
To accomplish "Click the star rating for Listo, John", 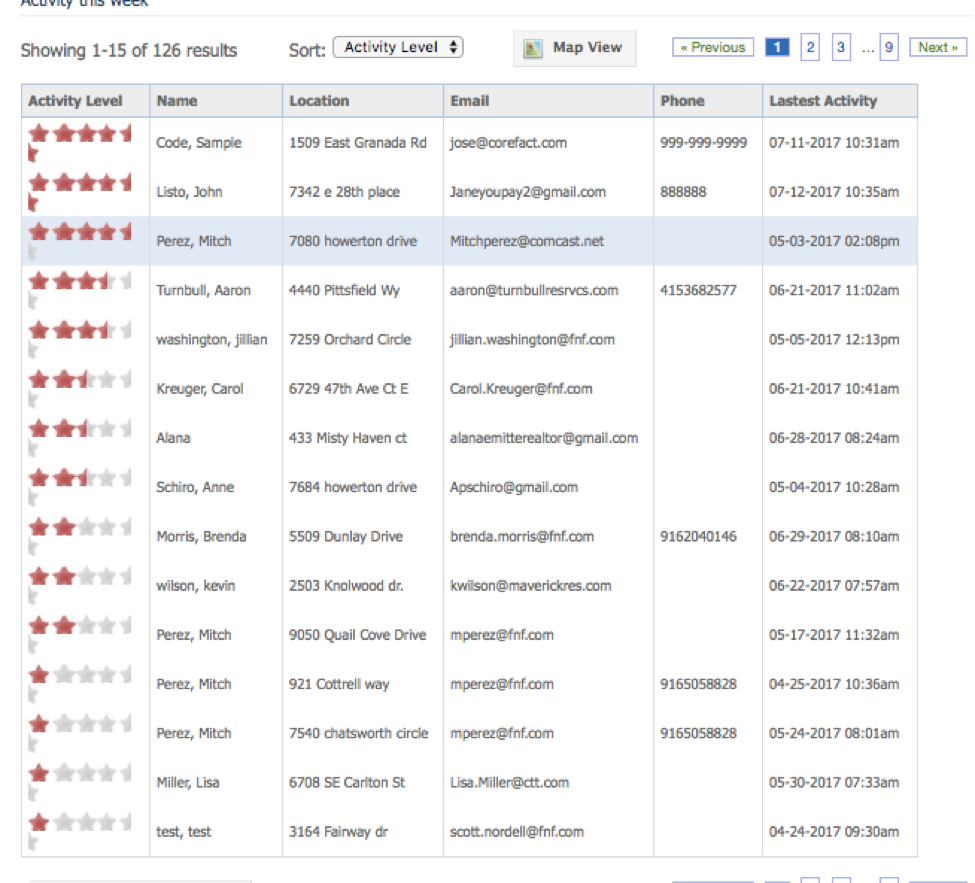I will pyautogui.click(x=80, y=192).
